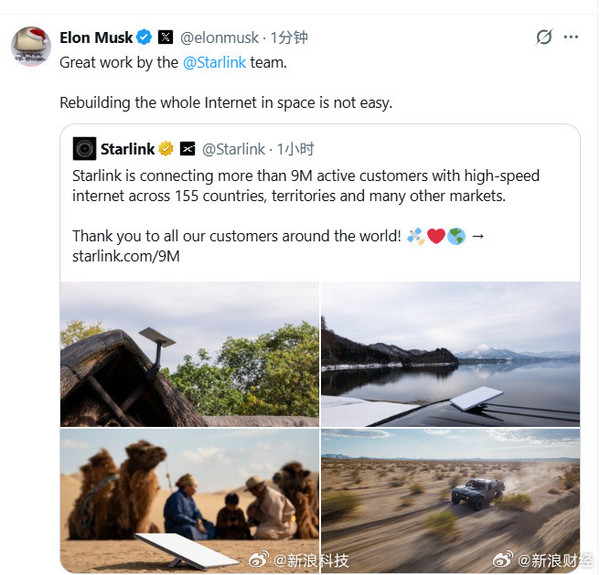Open the three-dot more options menu
Viewport: 600px width, 575px height.
pyautogui.click(x=571, y=37)
